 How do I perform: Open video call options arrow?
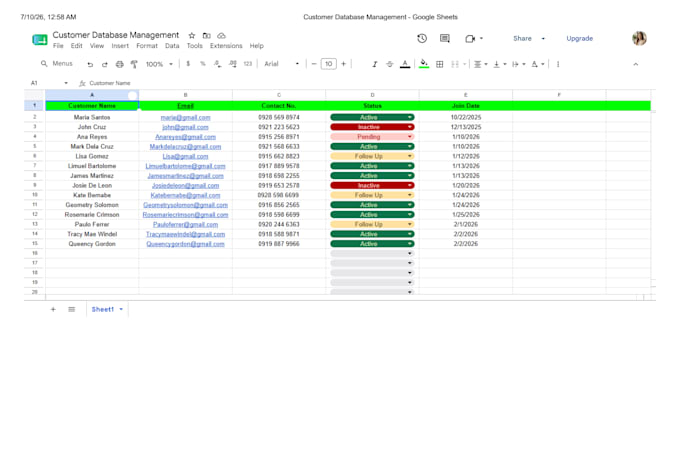(x=481, y=39)
